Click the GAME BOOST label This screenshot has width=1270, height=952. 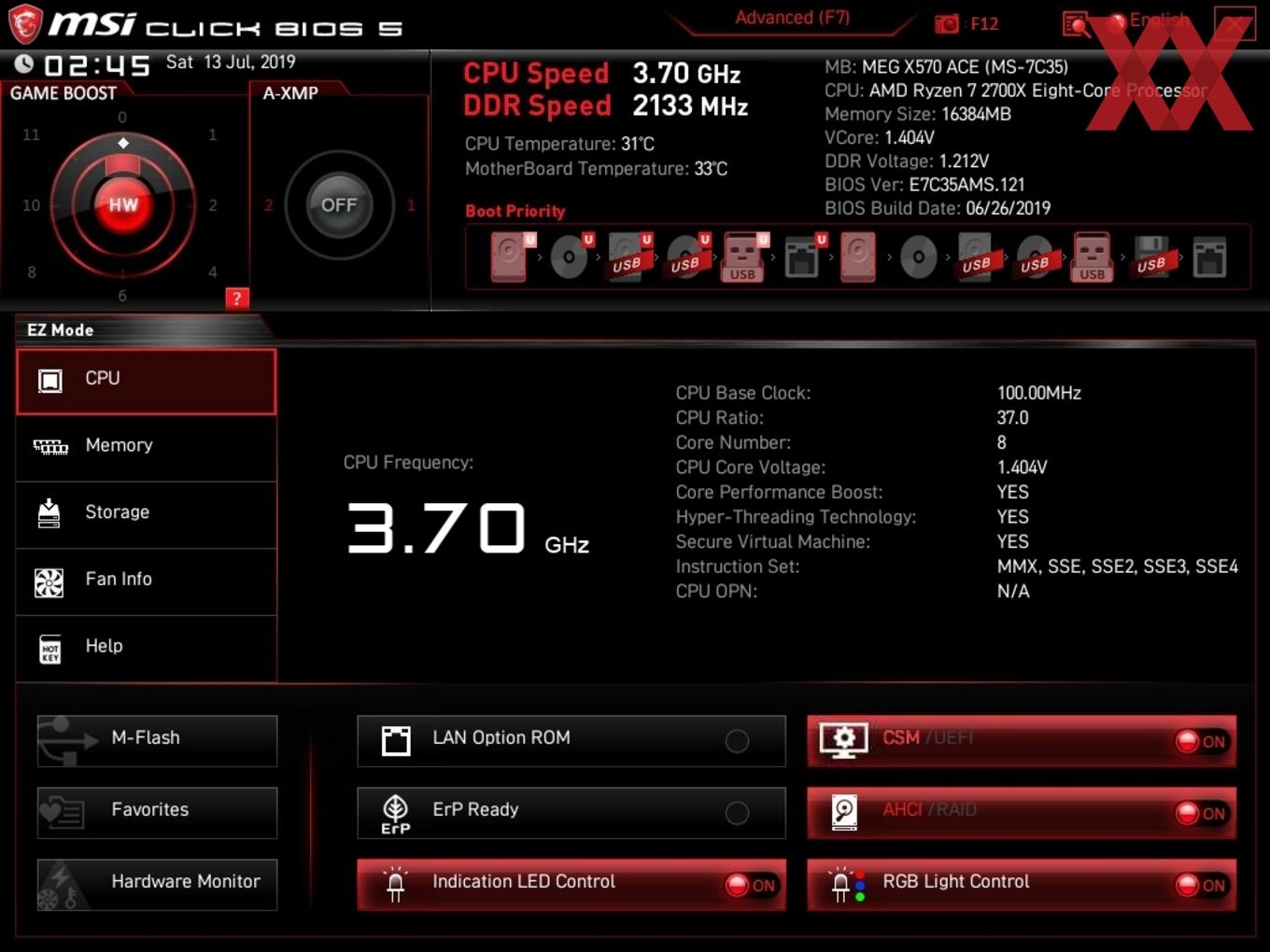point(63,93)
